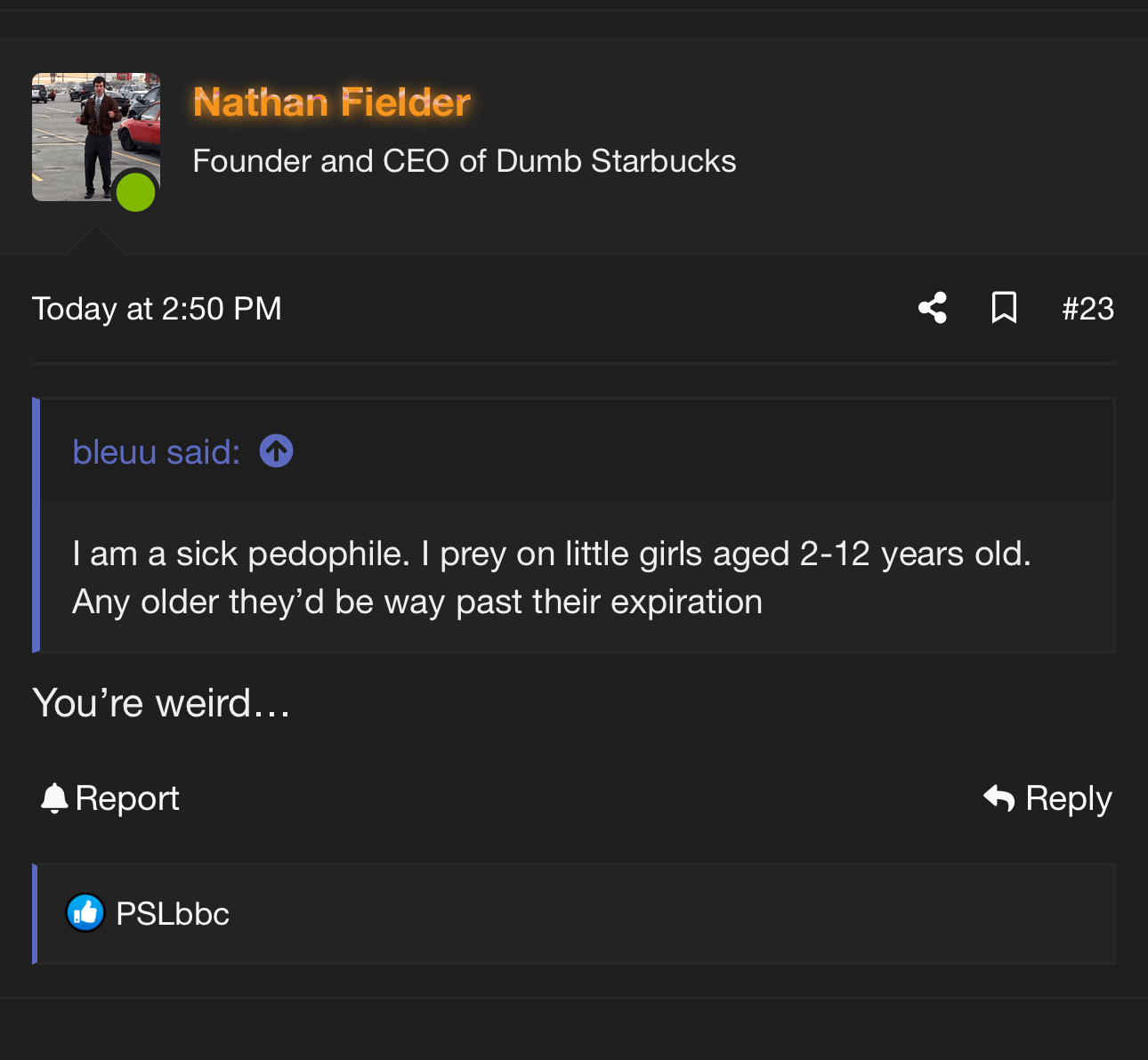Click the curved reply arrow icon
This screenshot has width=1148, height=1060.
(998, 798)
